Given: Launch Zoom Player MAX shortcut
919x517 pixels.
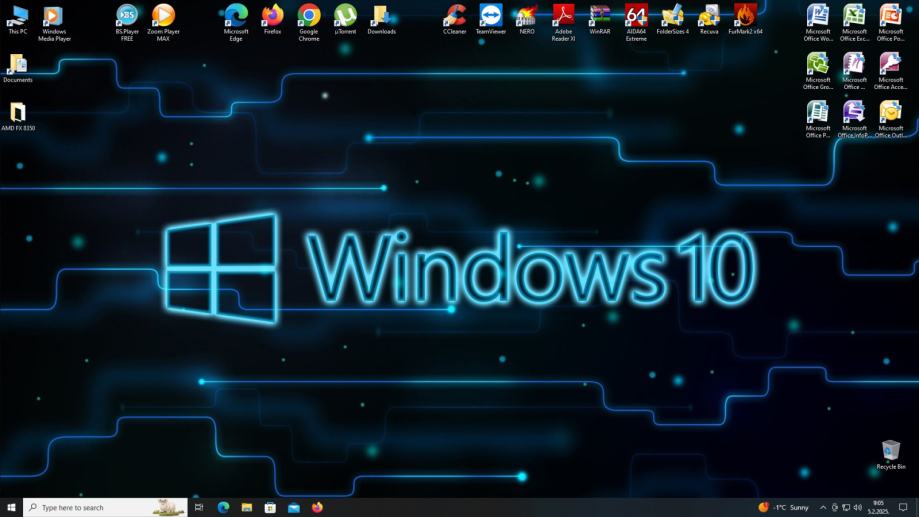Looking at the screenshot, I should click(163, 23).
